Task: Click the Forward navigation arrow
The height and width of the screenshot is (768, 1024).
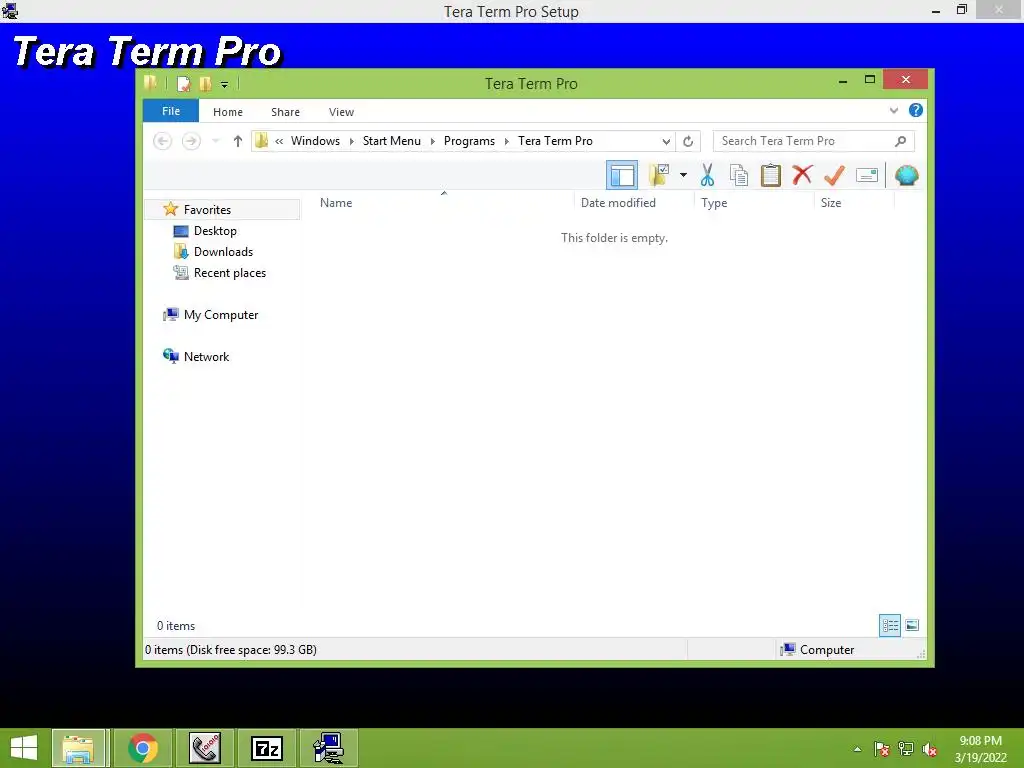Action: tap(191, 141)
